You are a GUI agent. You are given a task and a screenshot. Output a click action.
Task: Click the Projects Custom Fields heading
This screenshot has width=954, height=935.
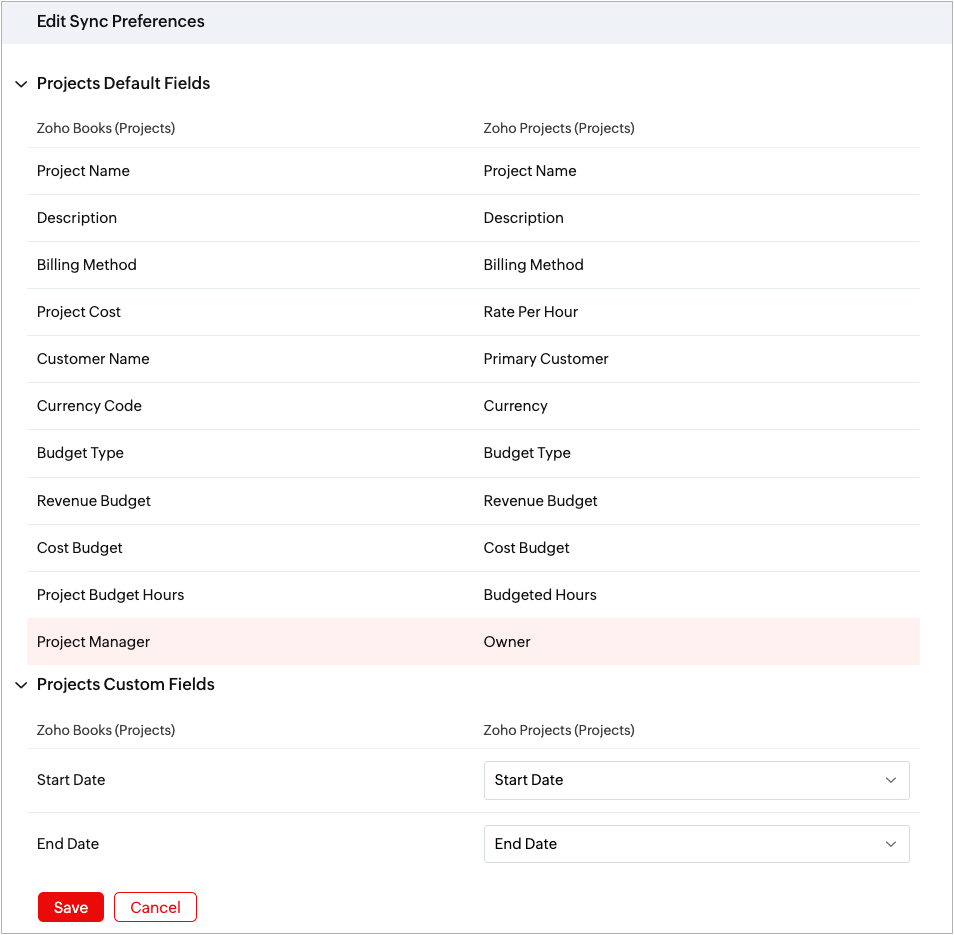pos(126,684)
